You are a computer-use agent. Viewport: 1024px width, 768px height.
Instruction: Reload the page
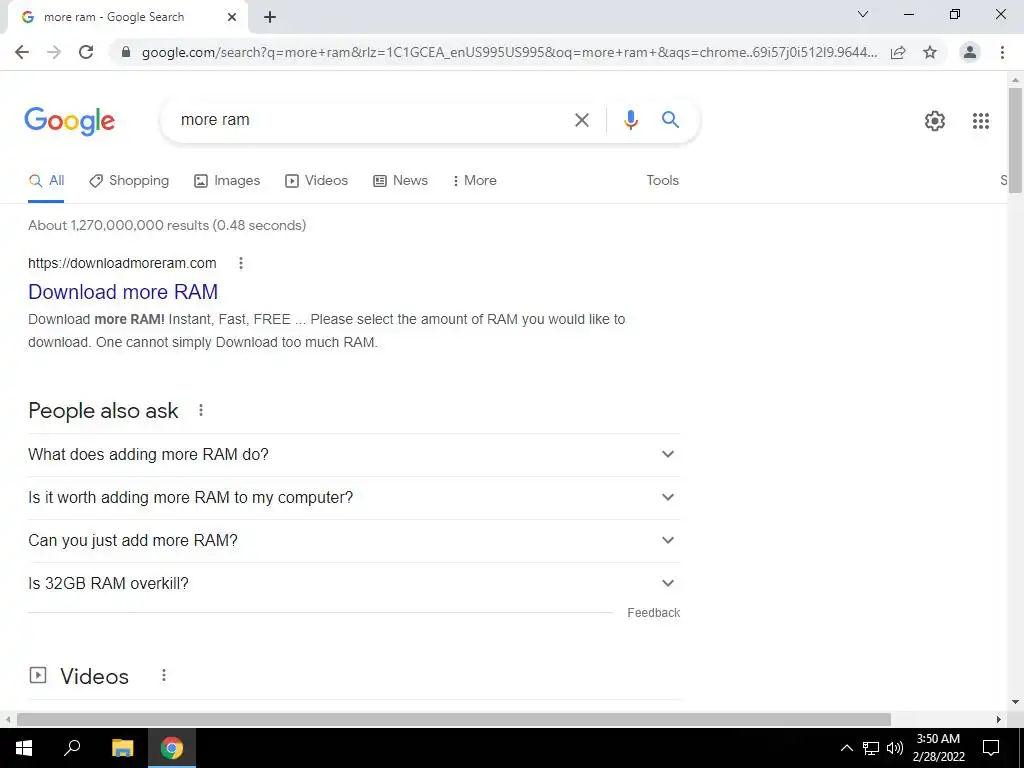pyautogui.click(x=86, y=52)
